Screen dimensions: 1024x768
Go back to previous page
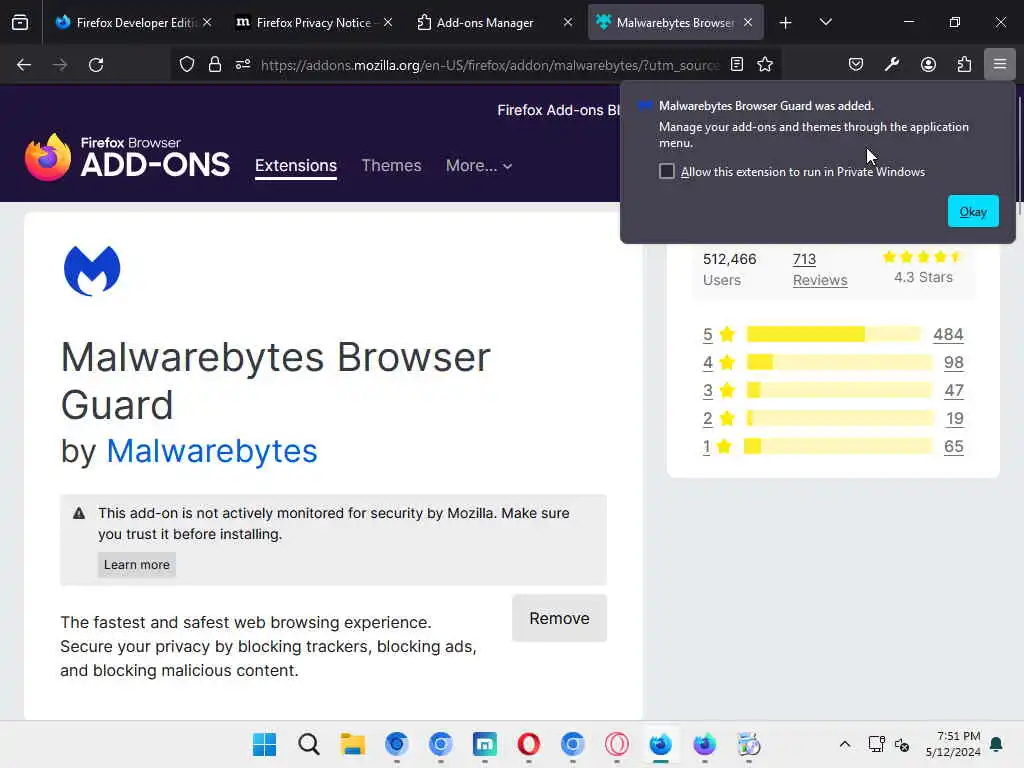tap(24, 65)
